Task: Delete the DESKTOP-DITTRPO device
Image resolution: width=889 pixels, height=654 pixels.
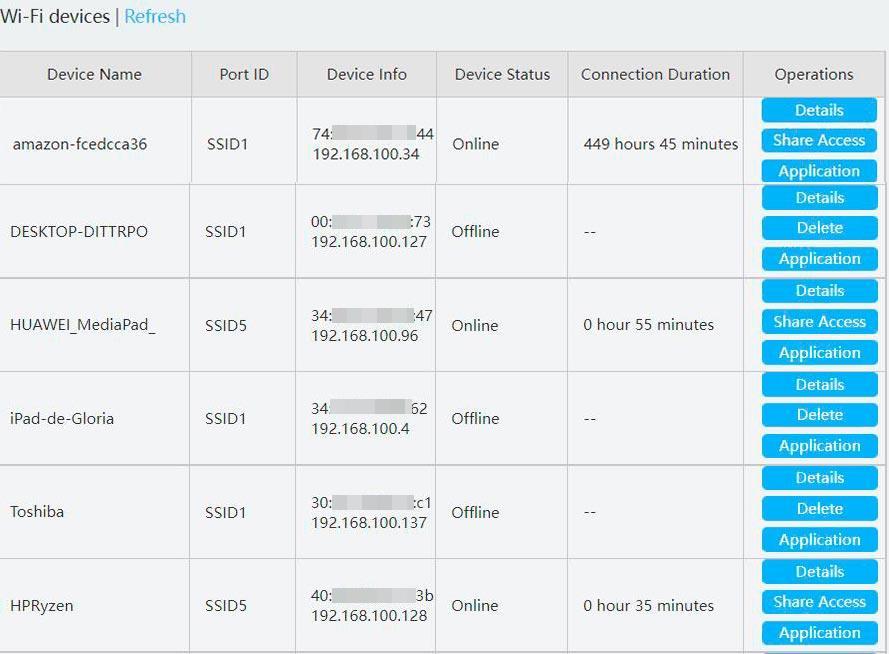Action: [820, 228]
